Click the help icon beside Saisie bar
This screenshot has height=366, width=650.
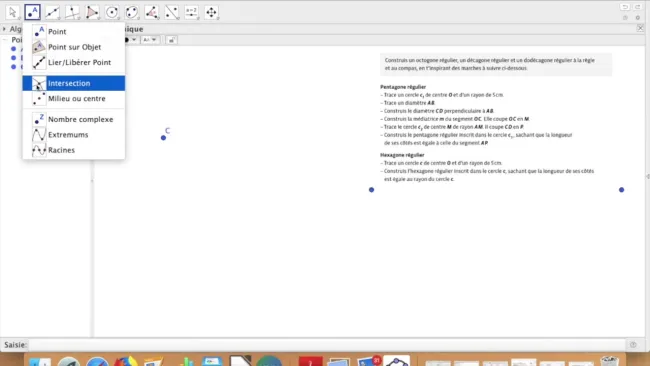(633, 345)
